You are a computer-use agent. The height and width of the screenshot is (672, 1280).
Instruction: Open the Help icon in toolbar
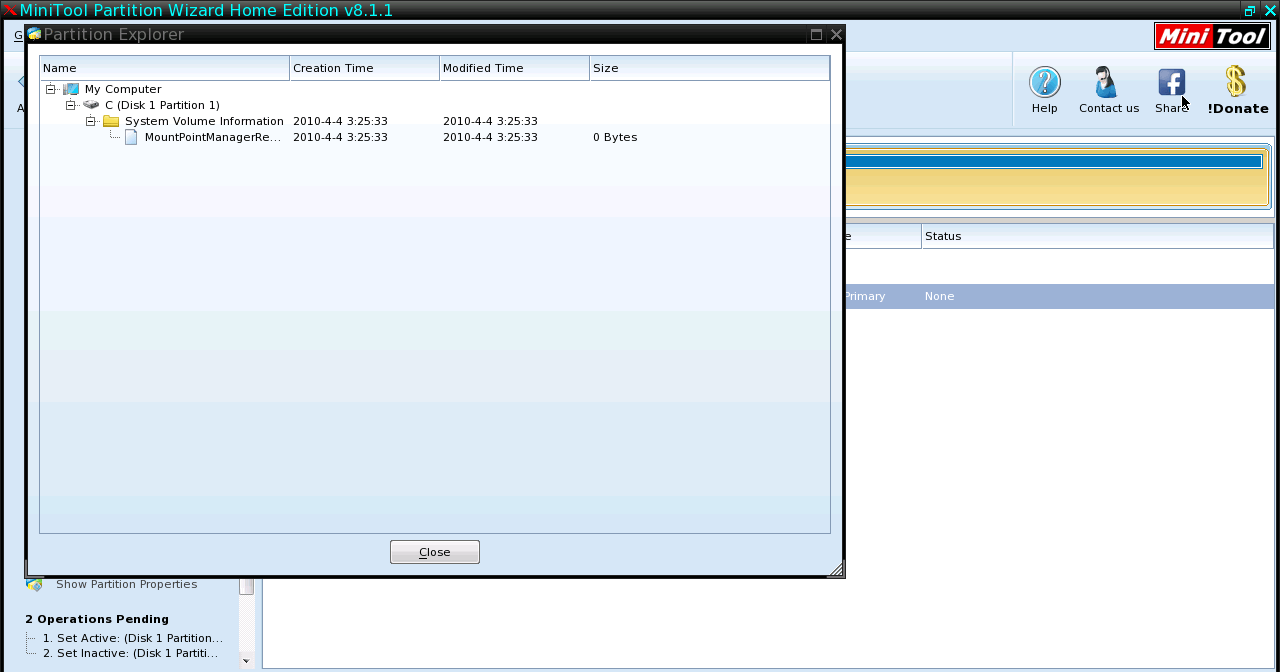(1044, 83)
